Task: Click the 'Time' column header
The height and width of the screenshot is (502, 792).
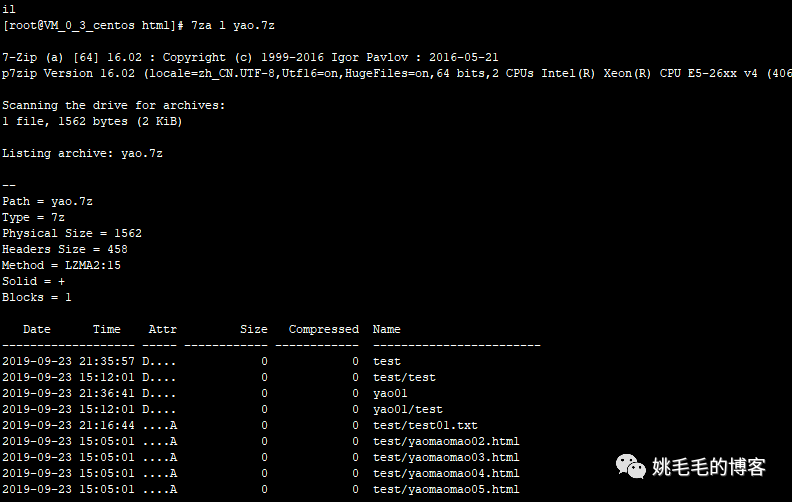Action: click(107, 329)
